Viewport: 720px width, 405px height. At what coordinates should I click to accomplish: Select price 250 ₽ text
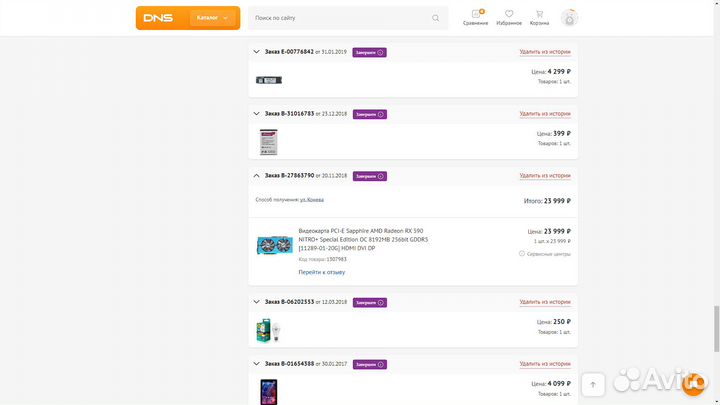pos(562,322)
